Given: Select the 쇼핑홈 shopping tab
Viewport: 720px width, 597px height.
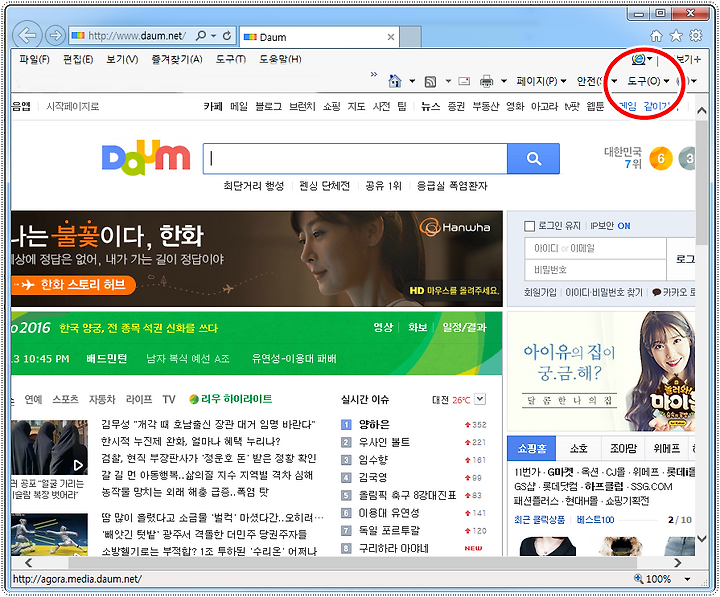Looking at the screenshot, I should (532, 448).
